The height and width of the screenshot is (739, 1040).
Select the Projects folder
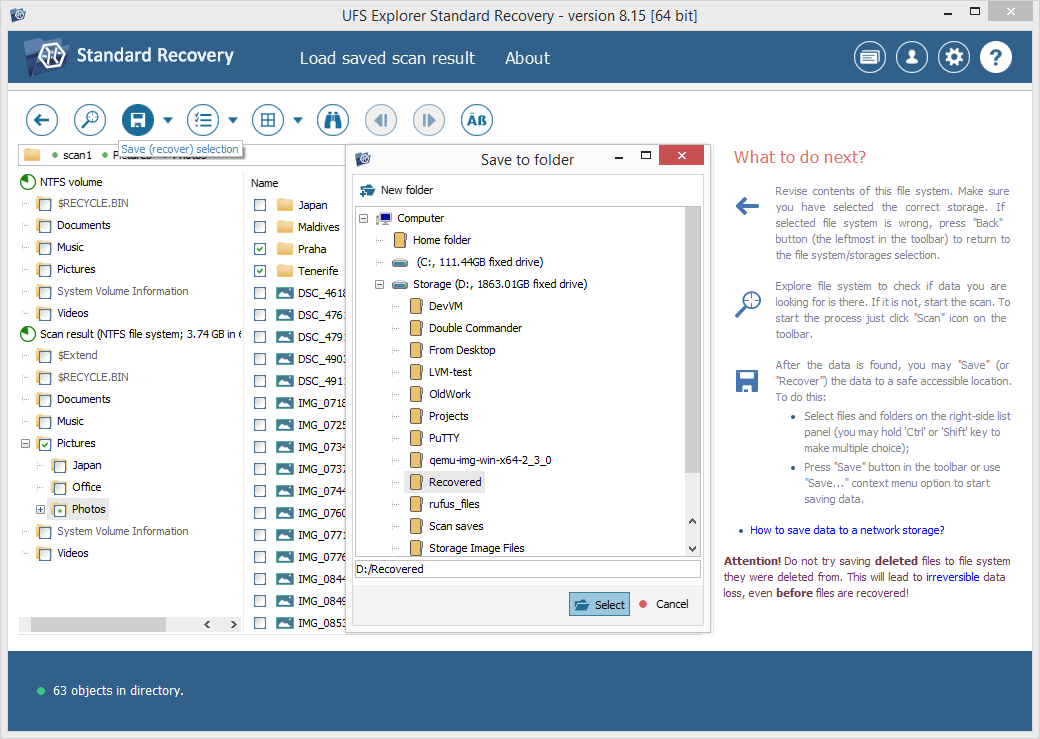pos(448,416)
